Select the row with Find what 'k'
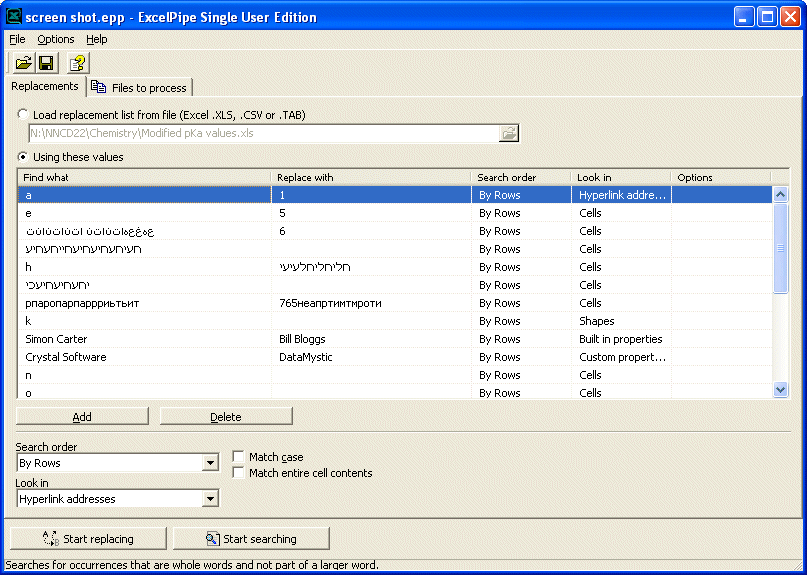This screenshot has width=807, height=575. coord(395,321)
